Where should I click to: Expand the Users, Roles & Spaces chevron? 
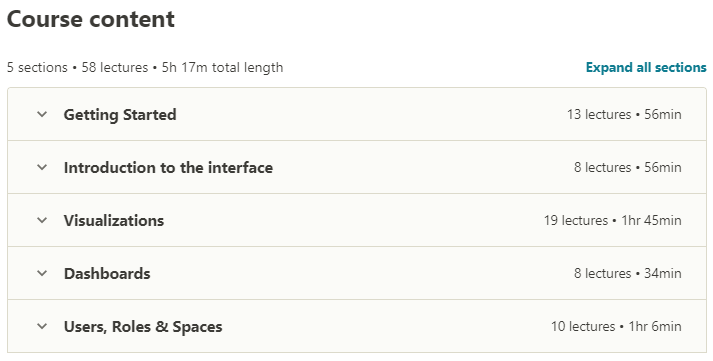click(42, 326)
